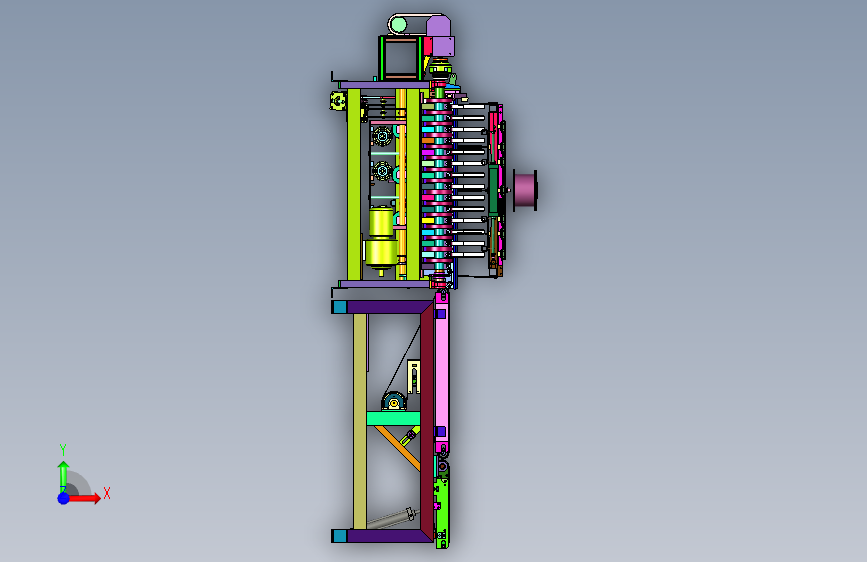867x562 pixels.
Task: Select the purple motor atop the machine
Action: [440, 35]
